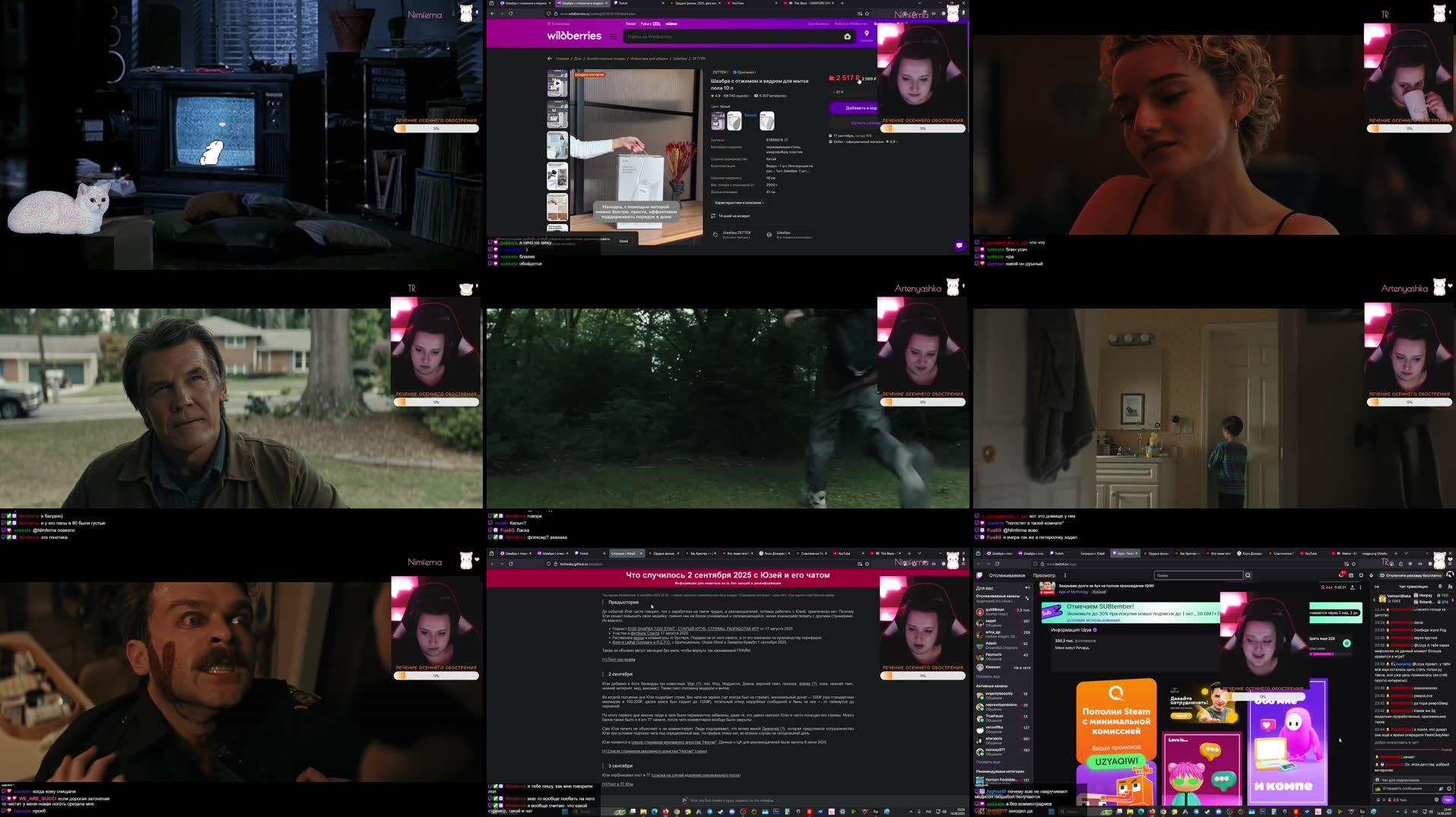Switch to the Twitch "Просмотр" tab
The width and height of the screenshot is (1456, 817).
[1044, 575]
